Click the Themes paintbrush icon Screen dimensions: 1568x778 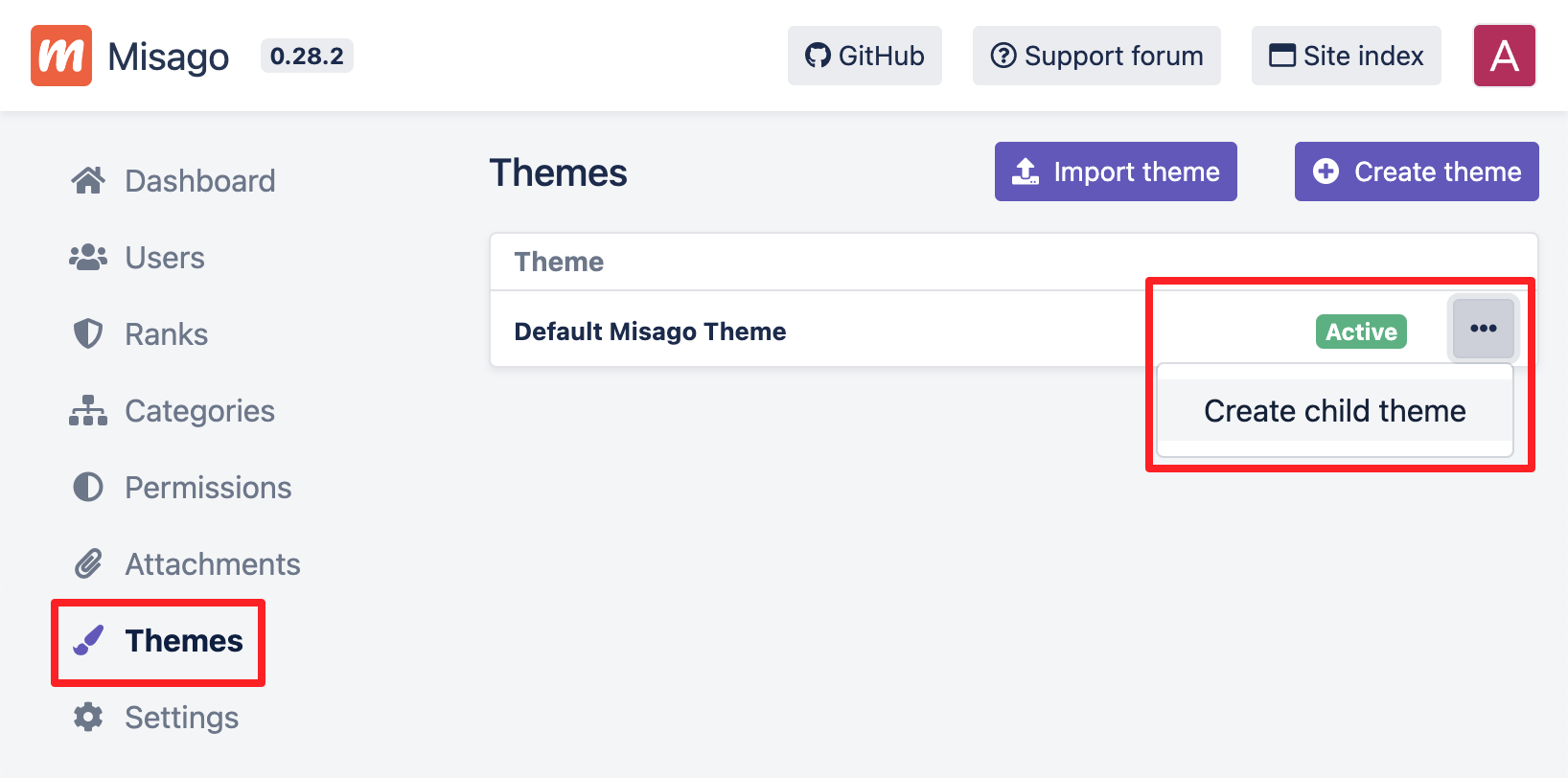tap(88, 640)
